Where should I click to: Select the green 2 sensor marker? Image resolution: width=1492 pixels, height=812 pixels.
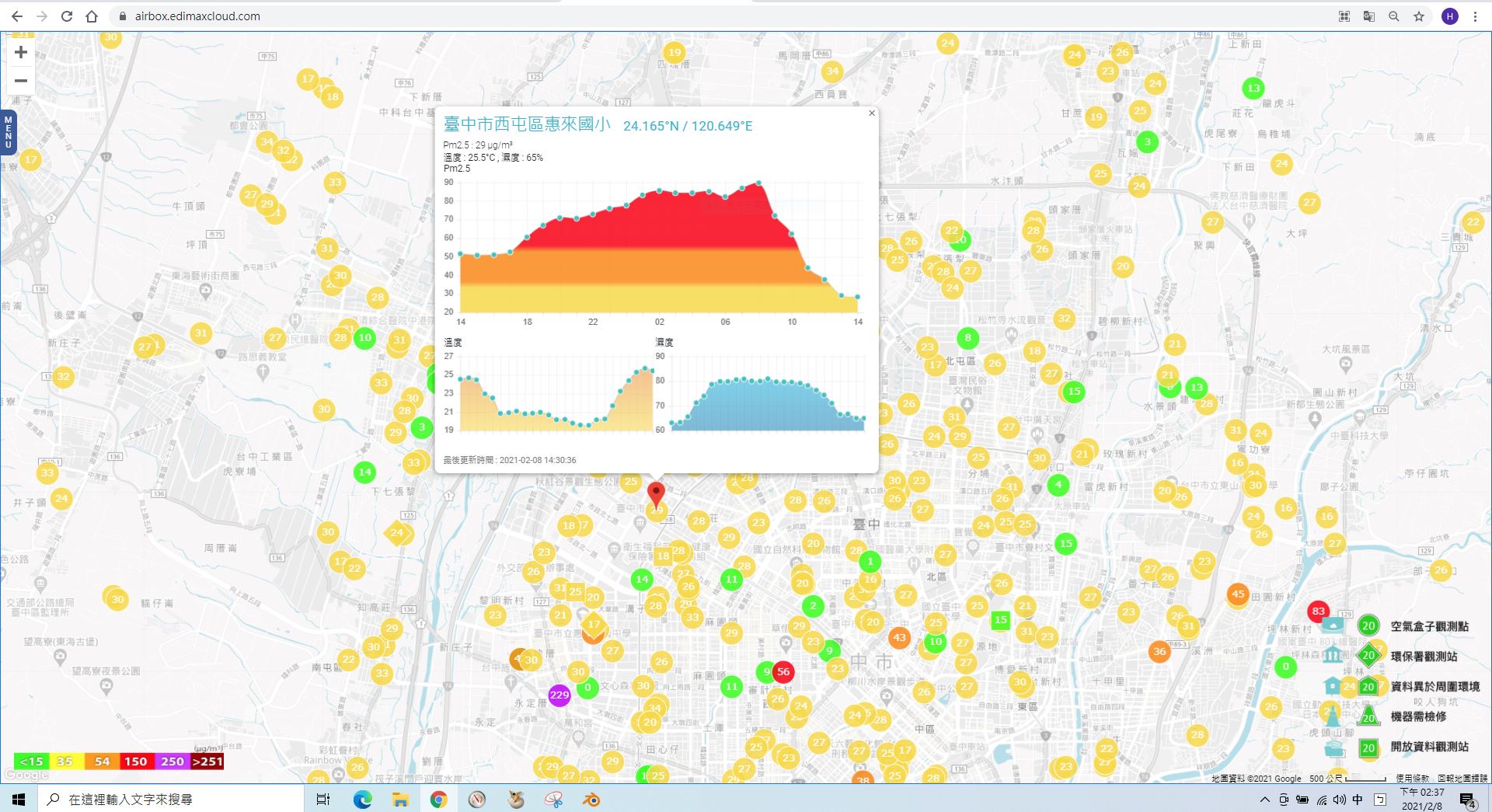click(813, 606)
